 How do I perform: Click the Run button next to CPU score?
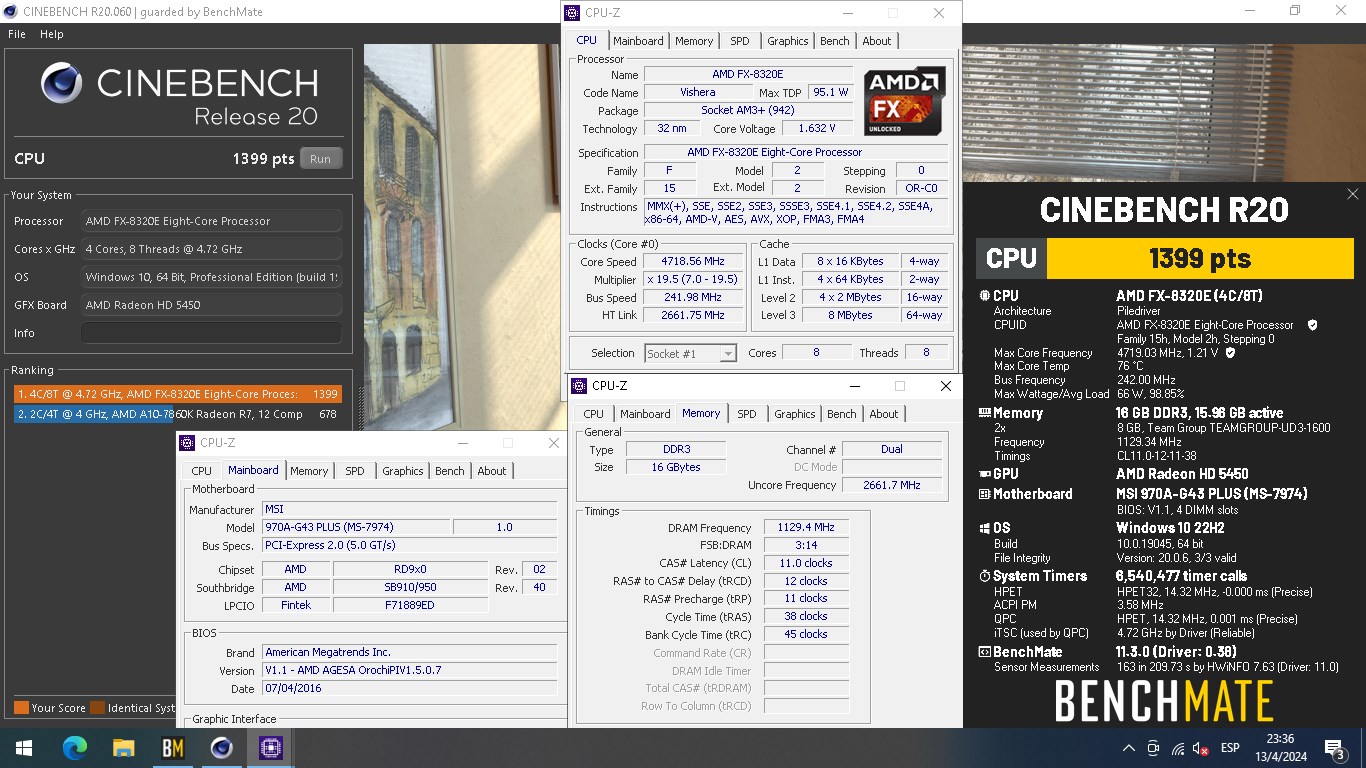320,159
